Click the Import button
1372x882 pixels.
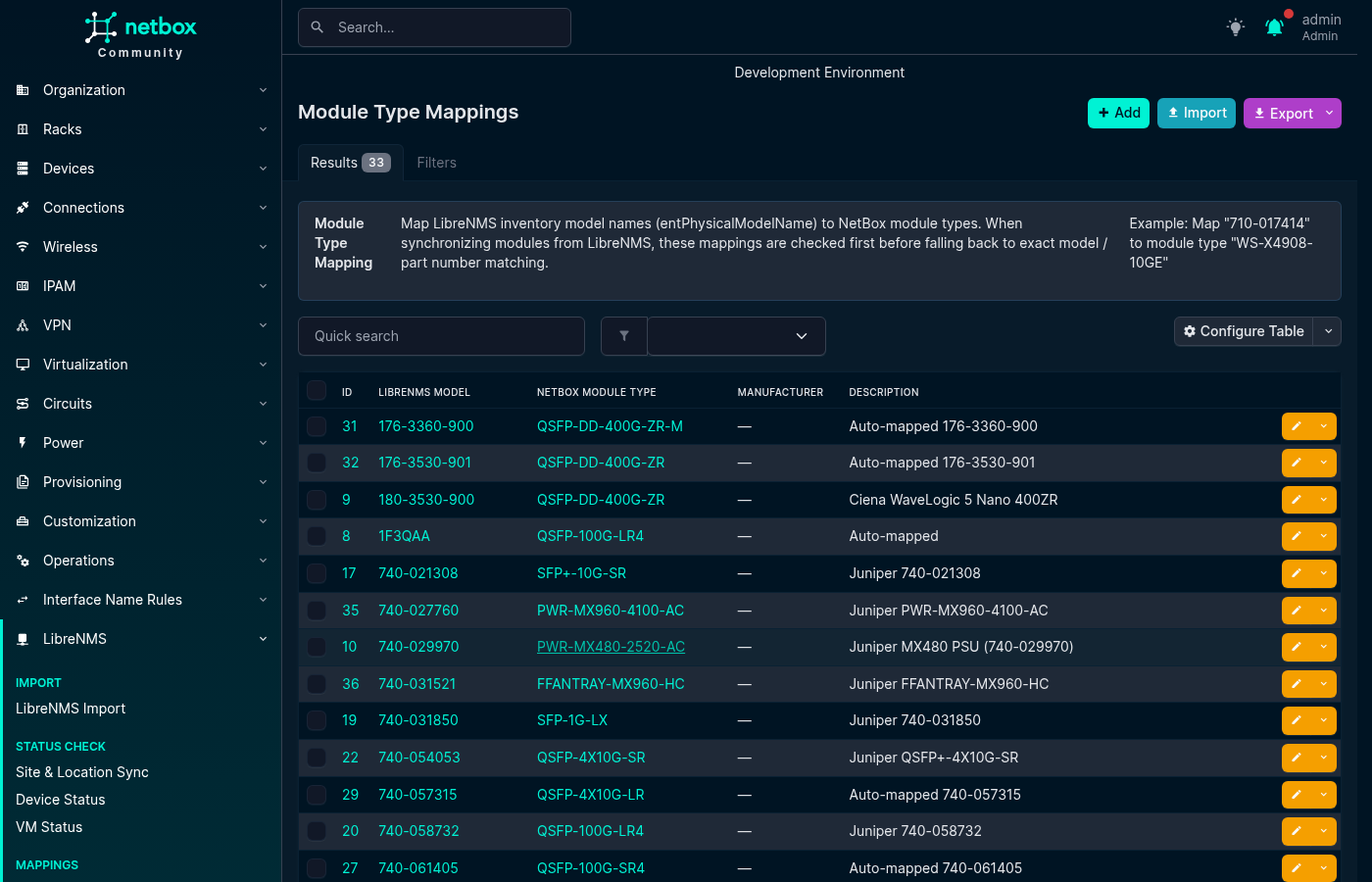point(1197,114)
